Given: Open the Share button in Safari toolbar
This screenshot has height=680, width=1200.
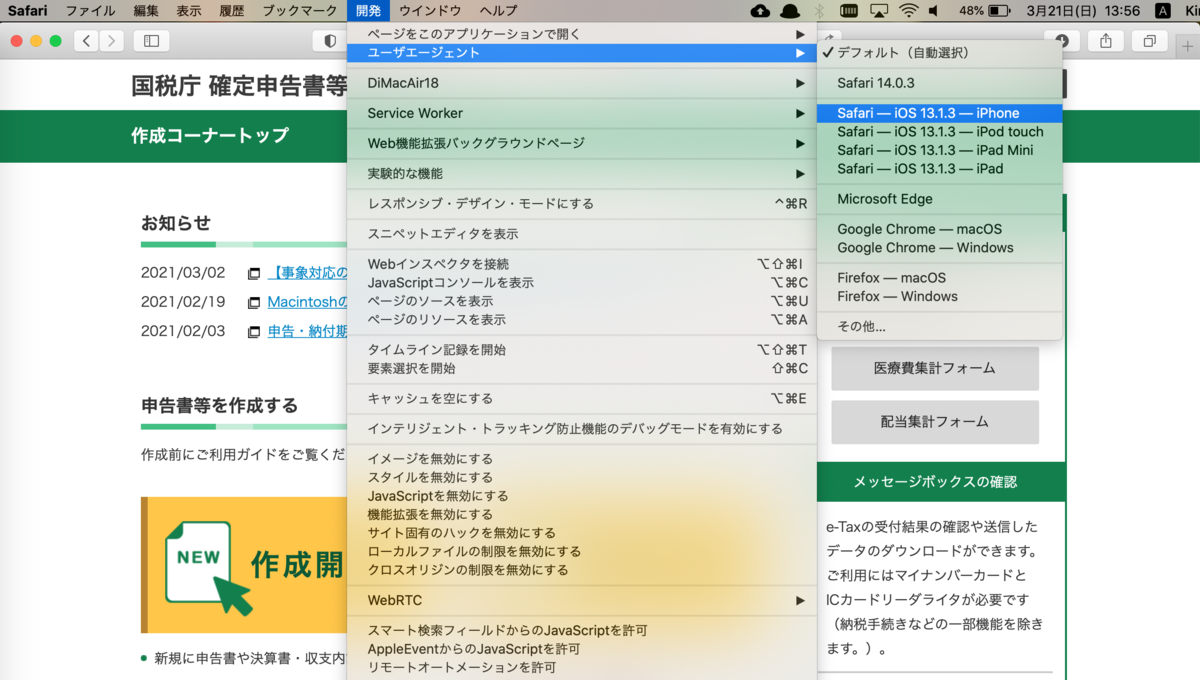Looking at the screenshot, I should click(1105, 41).
